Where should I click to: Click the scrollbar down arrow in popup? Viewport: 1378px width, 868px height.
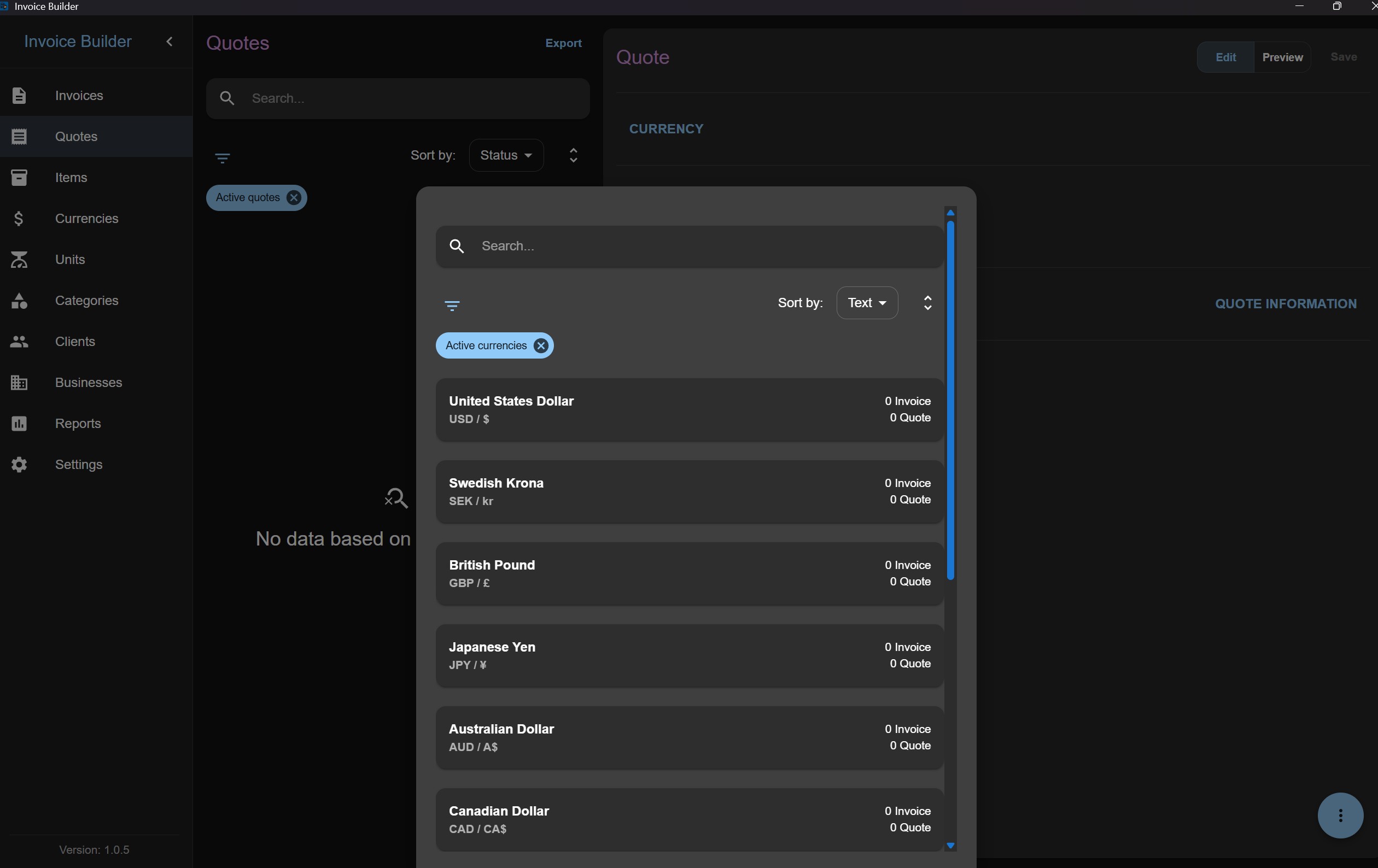950,845
